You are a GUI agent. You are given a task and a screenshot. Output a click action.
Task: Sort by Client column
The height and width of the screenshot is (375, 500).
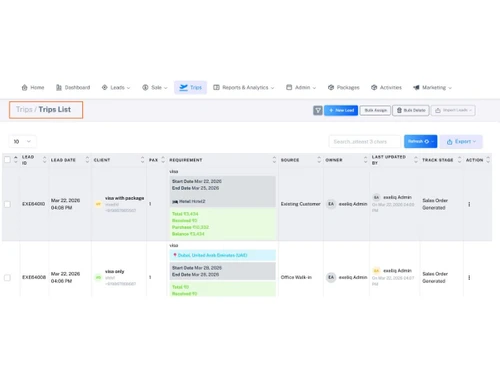pos(142,160)
